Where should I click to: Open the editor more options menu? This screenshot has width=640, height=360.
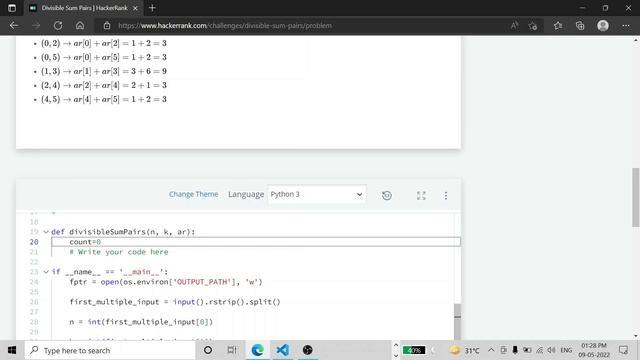446,196
